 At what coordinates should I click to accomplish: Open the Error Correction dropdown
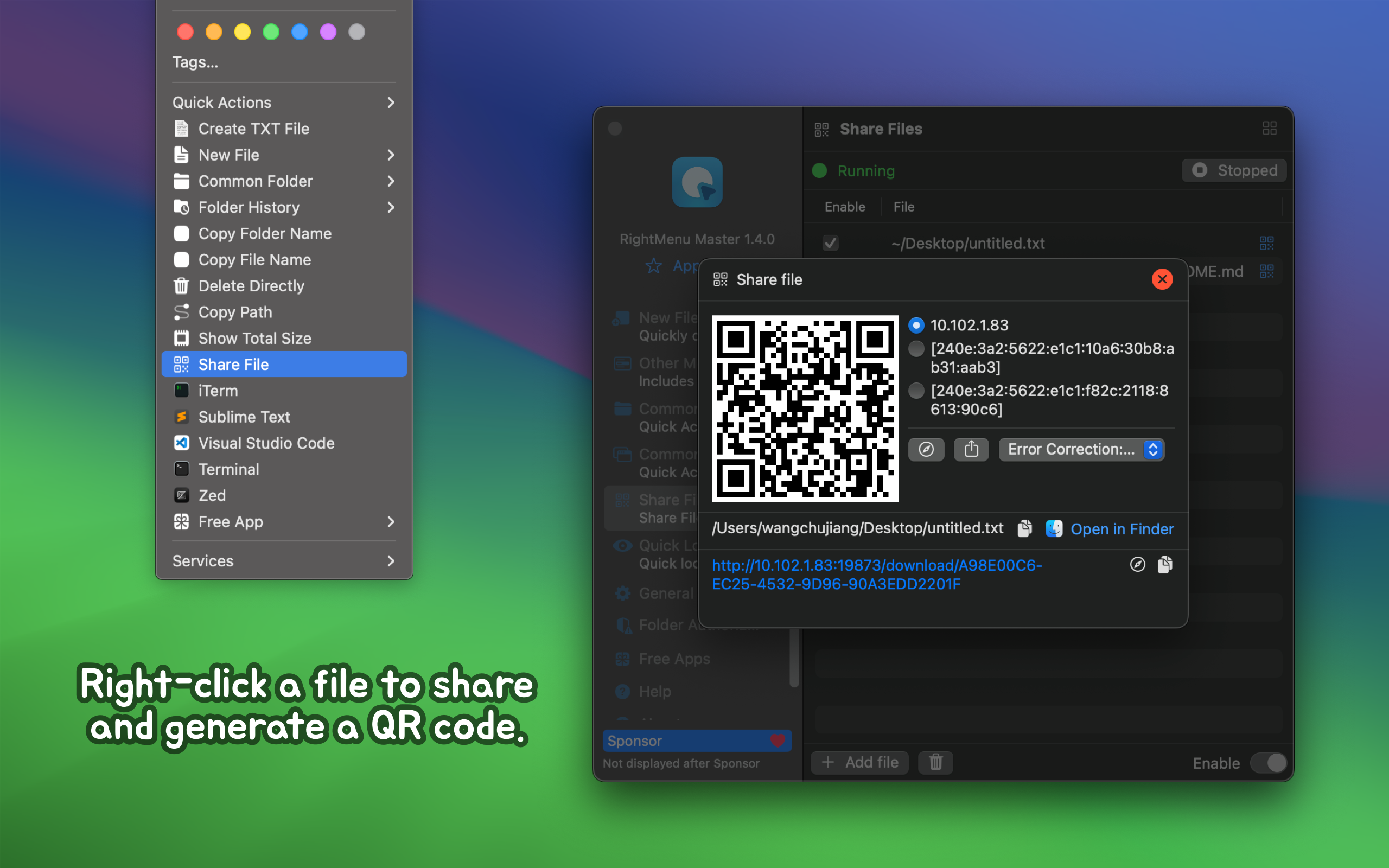pos(1081,449)
